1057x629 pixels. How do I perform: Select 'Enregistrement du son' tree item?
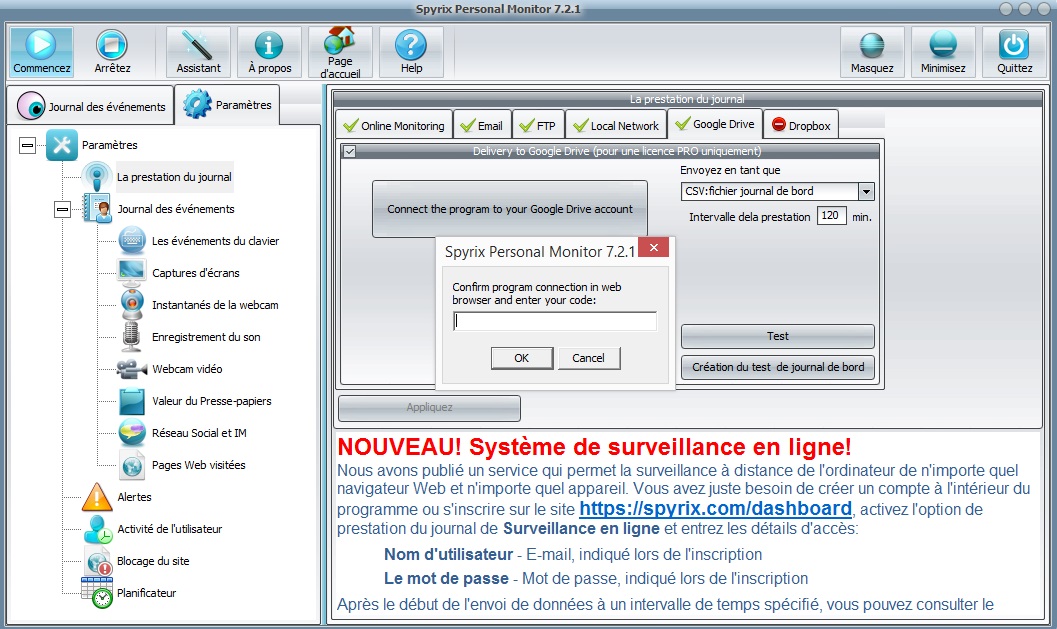pyautogui.click(x=206, y=337)
